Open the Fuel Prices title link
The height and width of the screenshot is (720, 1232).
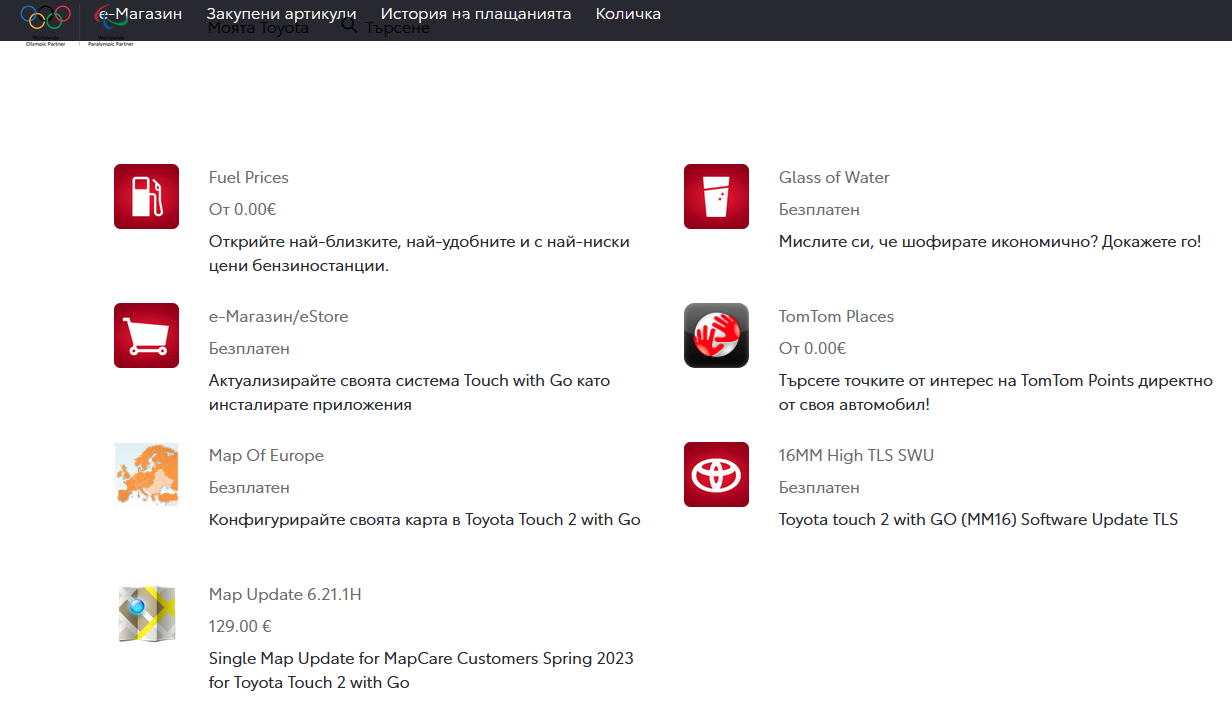(x=248, y=177)
